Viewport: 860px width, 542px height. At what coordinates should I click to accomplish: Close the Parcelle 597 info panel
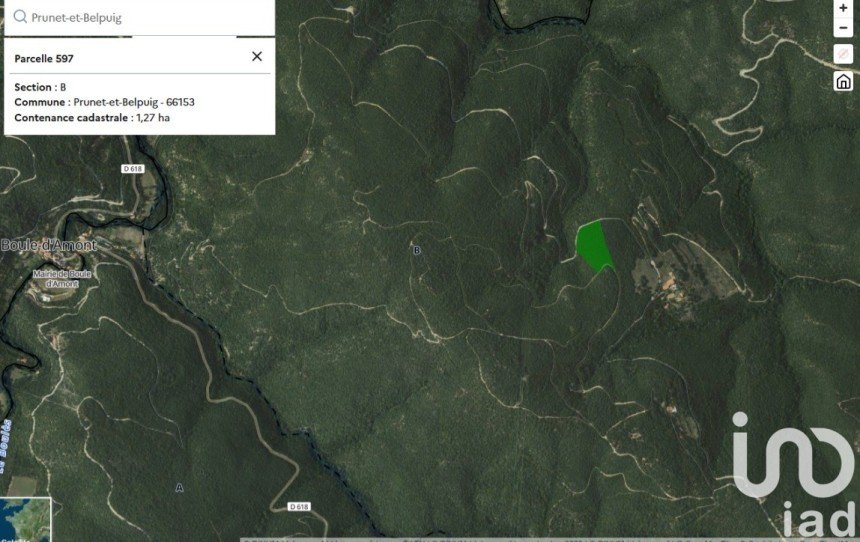coord(257,57)
